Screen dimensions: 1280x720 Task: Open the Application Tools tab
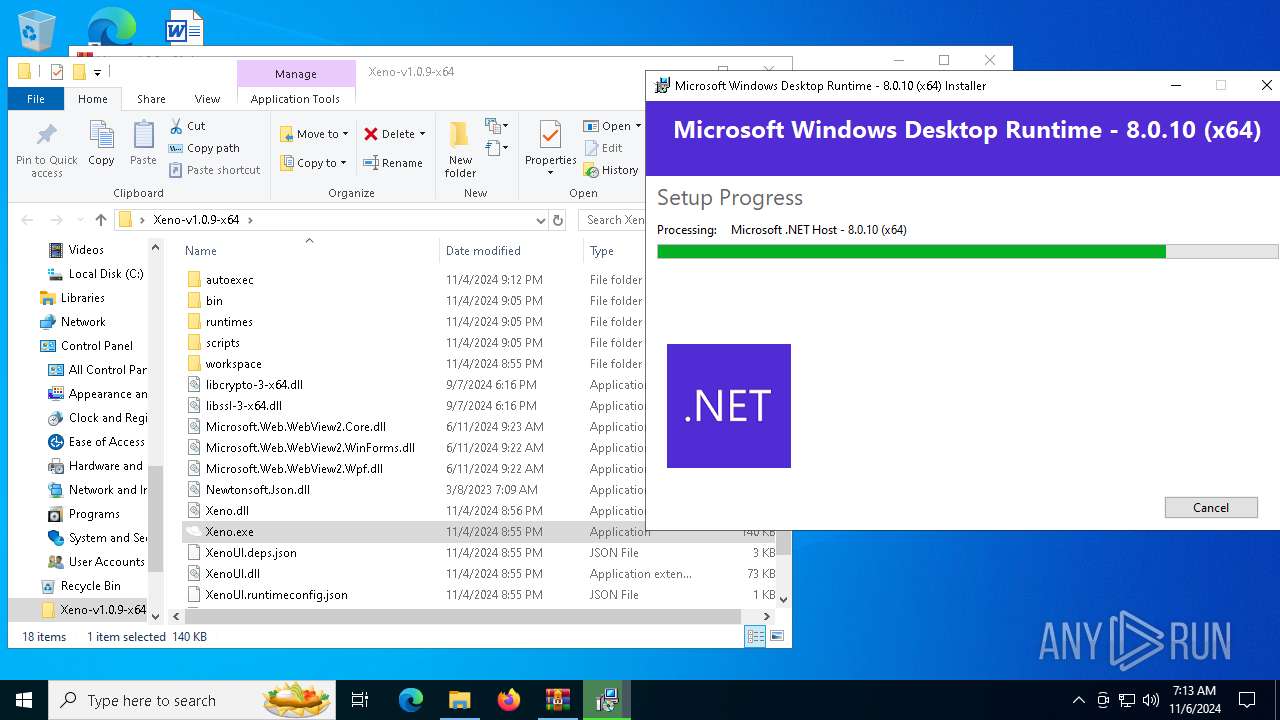295,99
